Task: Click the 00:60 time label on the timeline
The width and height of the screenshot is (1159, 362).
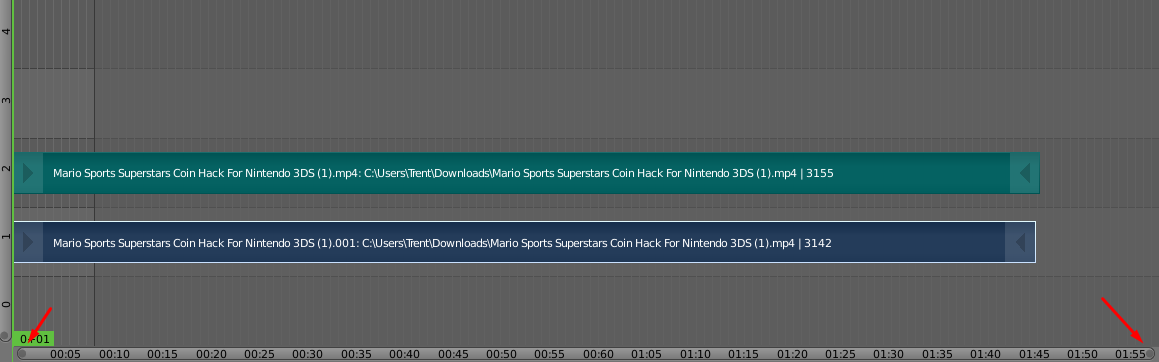Action: tap(598, 355)
